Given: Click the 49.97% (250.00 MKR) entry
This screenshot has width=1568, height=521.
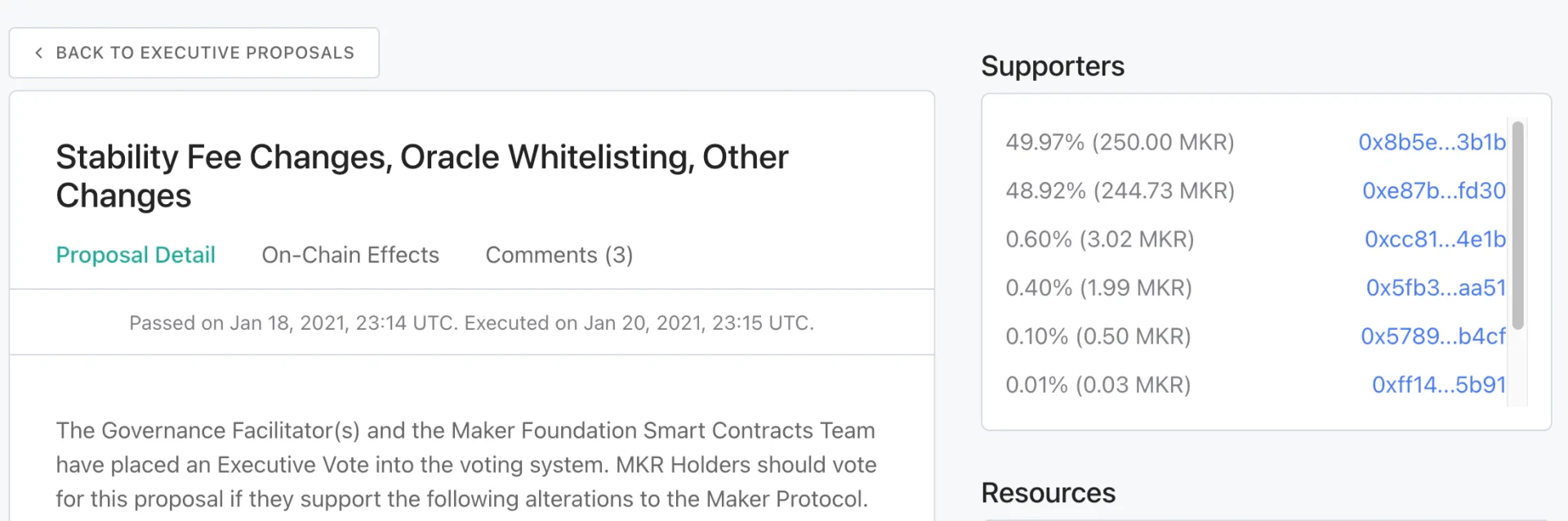Looking at the screenshot, I should point(1120,142).
